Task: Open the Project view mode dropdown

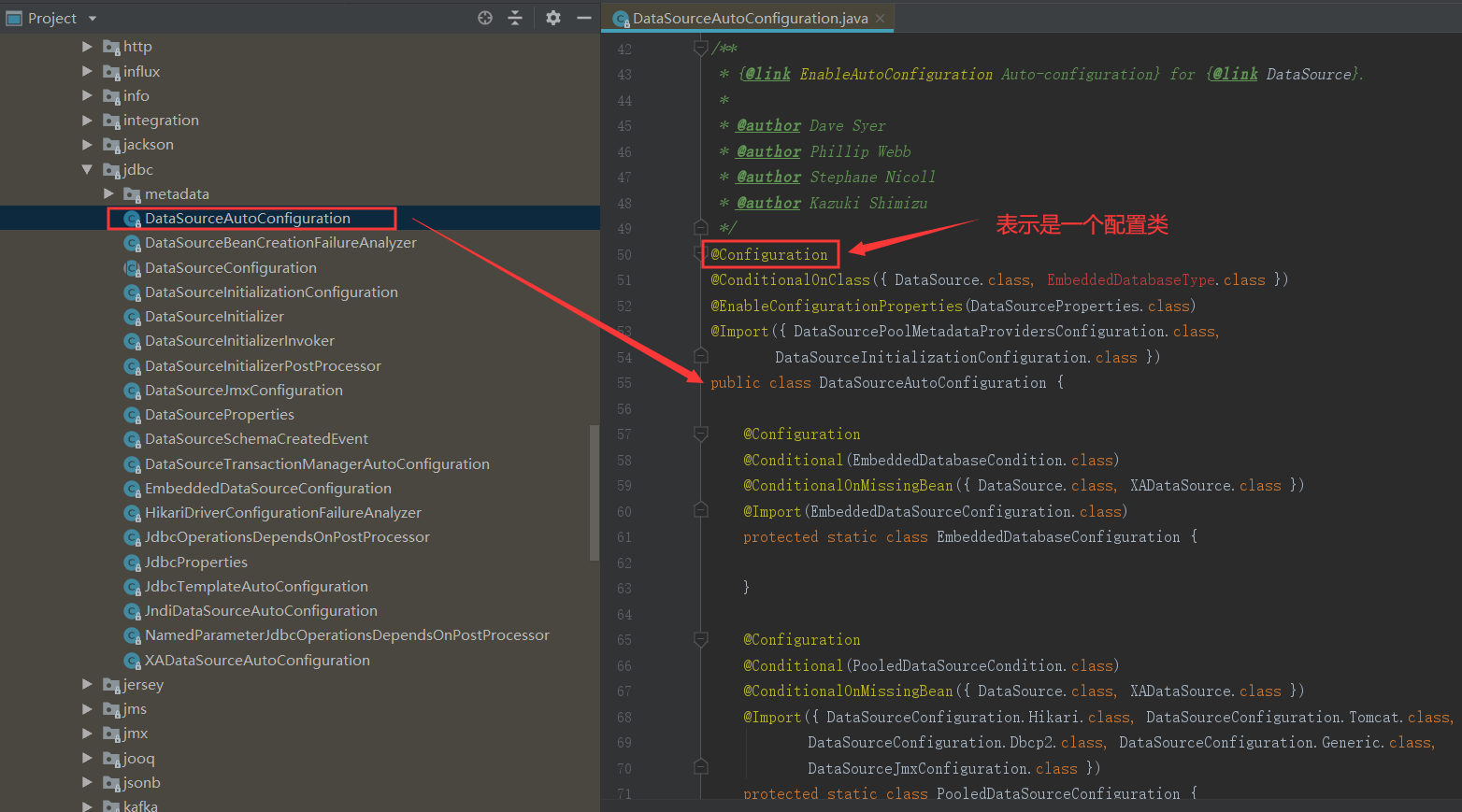Action: pyautogui.click(x=91, y=17)
